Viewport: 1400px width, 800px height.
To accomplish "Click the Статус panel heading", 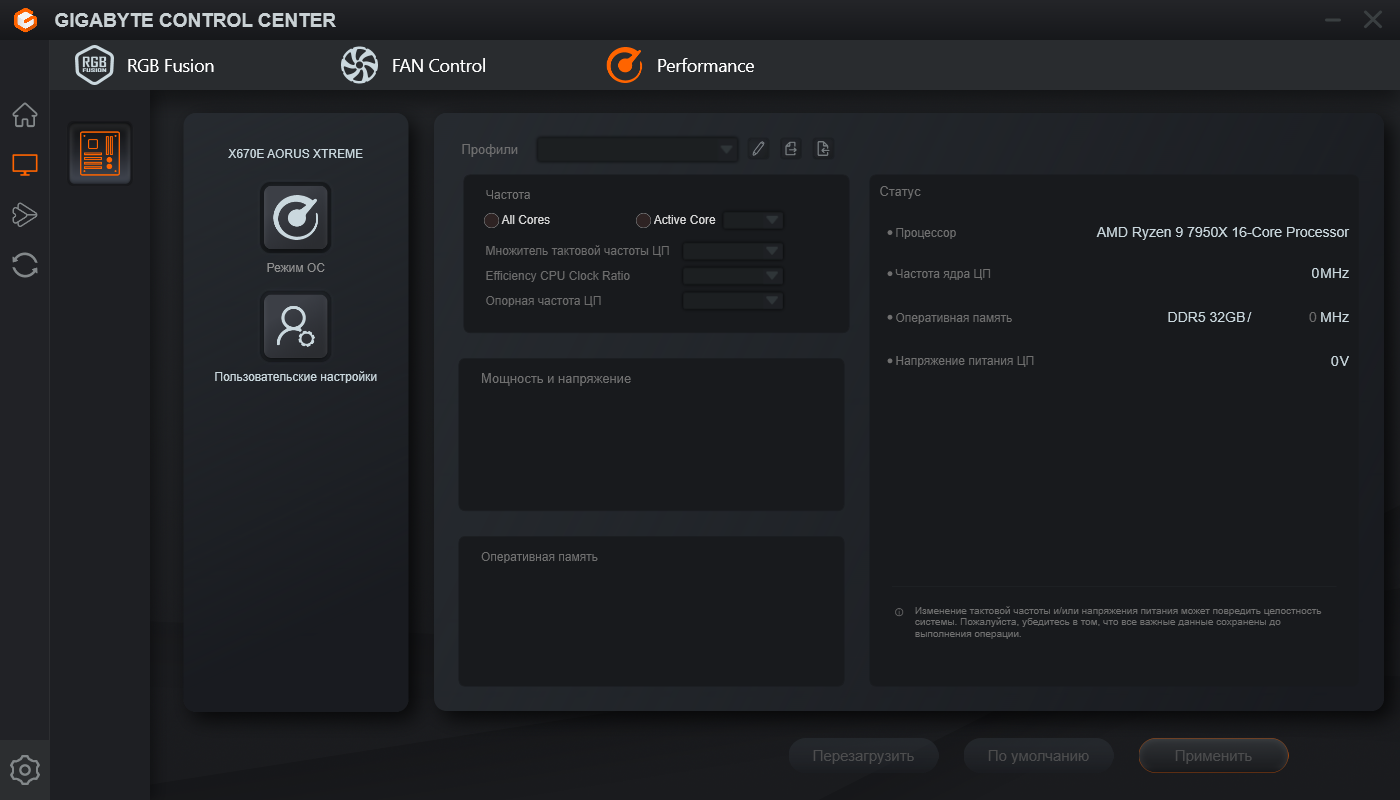I will [x=900, y=192].
